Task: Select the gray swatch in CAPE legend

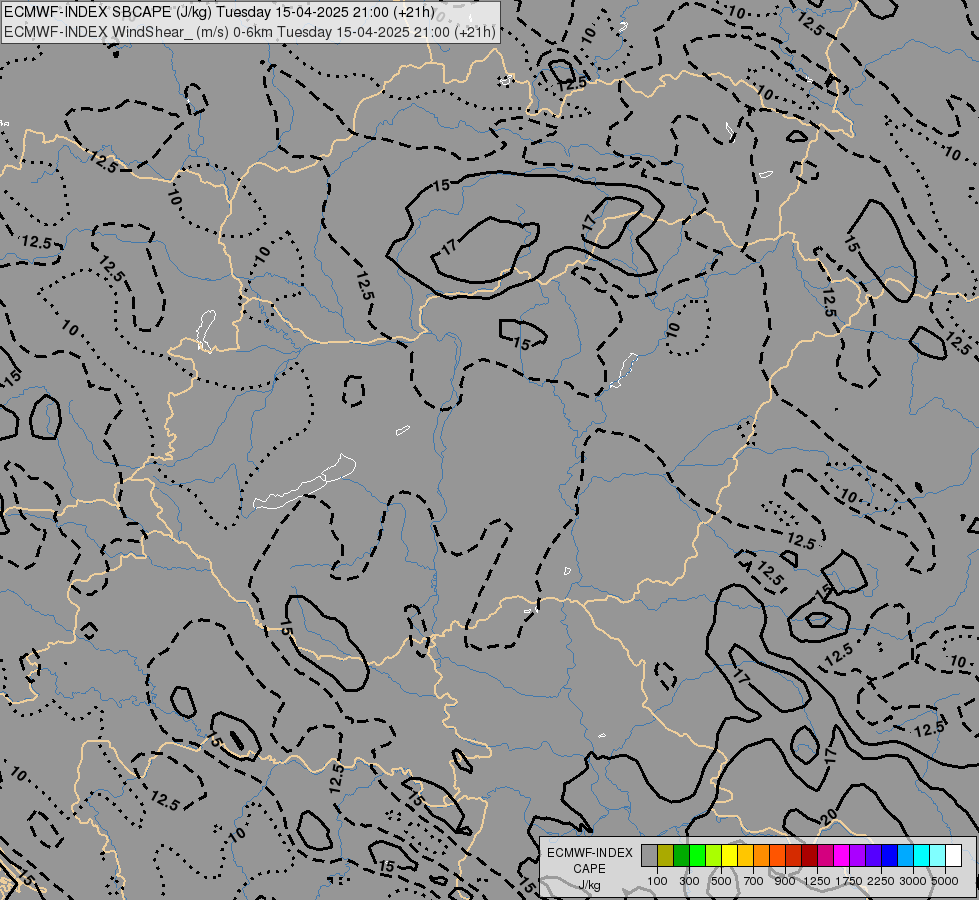Action: point(649,855)
